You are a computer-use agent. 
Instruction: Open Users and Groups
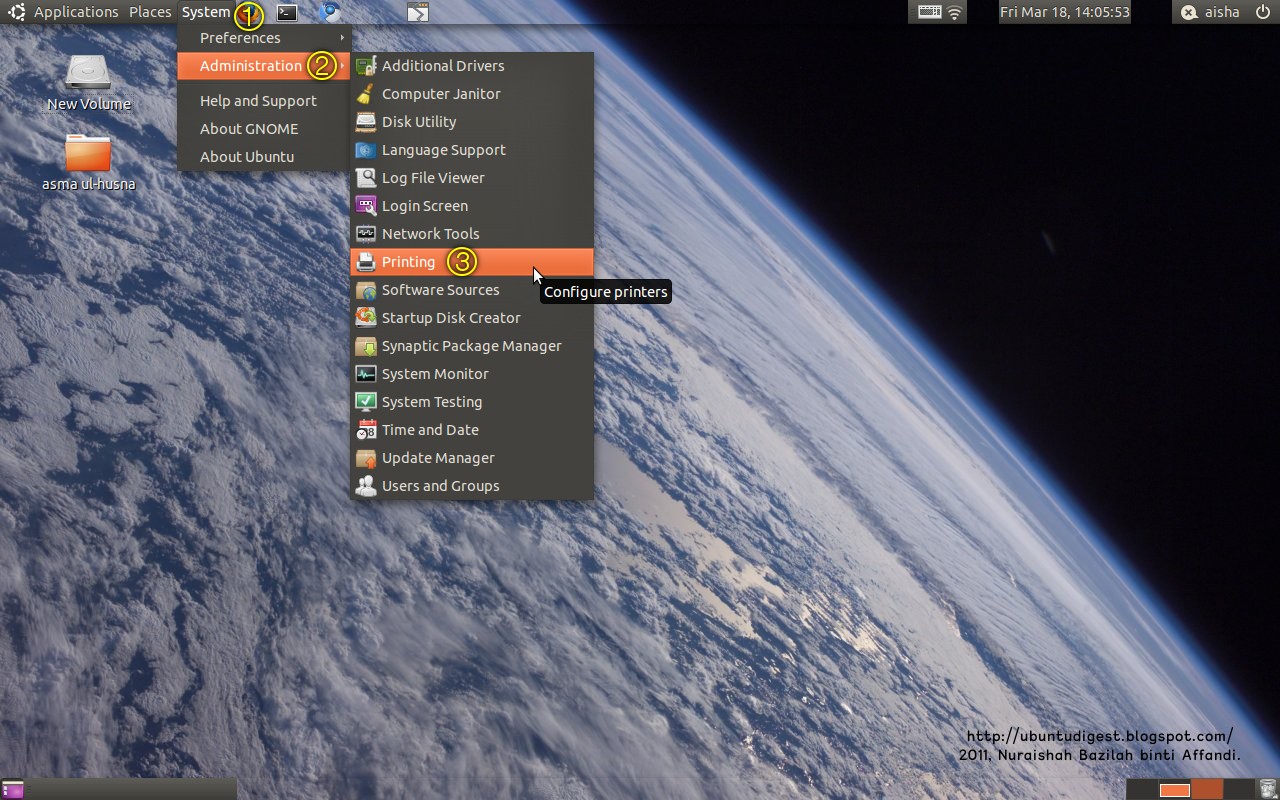click(472, 486)
